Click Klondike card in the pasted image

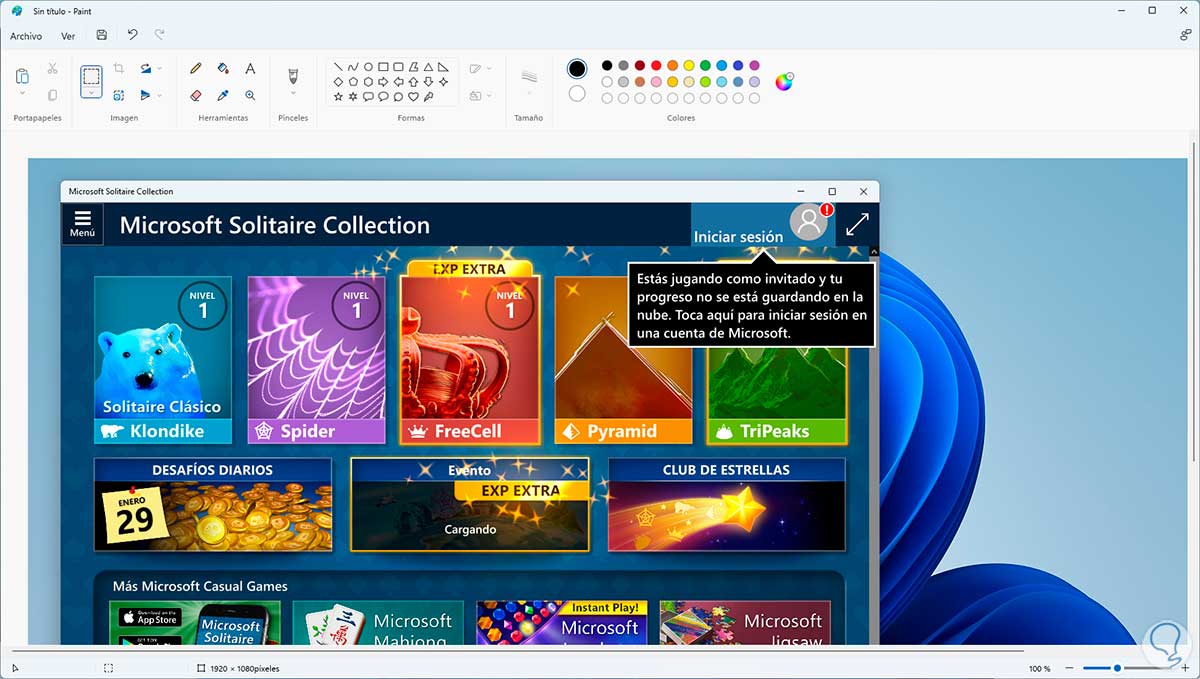tap(163, 360)
